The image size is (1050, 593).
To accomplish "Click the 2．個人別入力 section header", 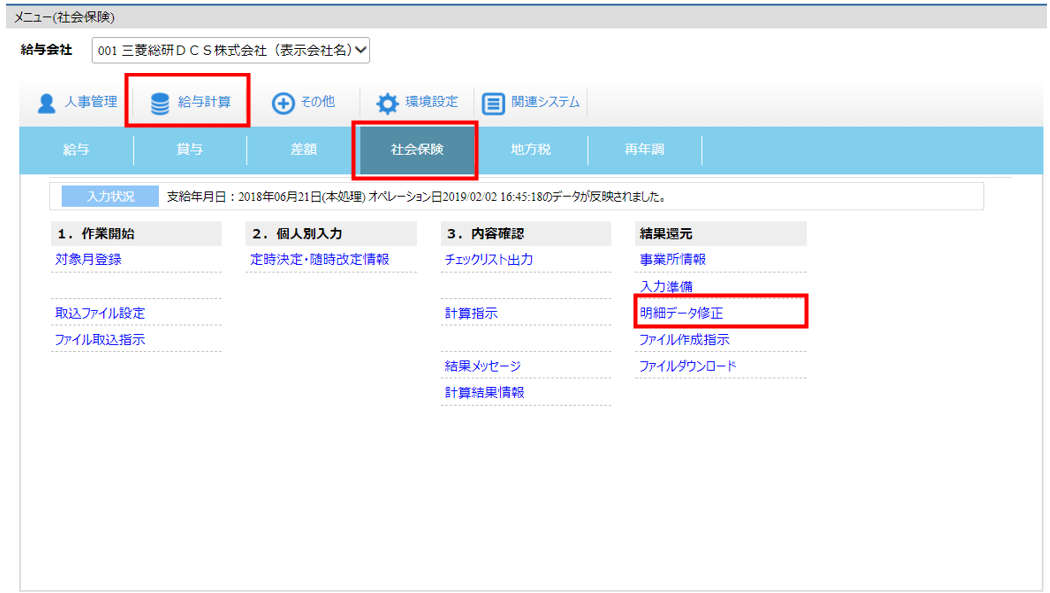I will [x=331, y=234].
